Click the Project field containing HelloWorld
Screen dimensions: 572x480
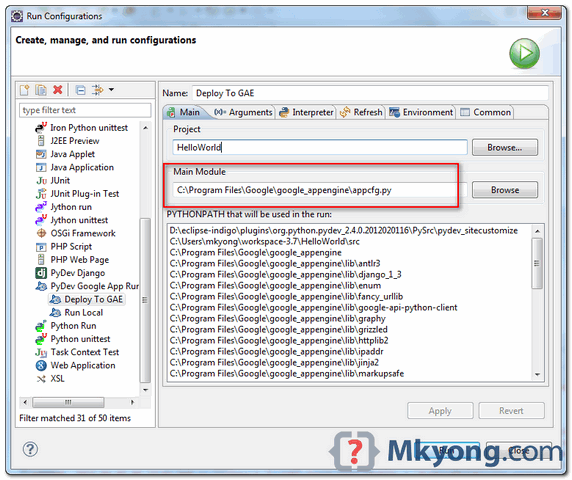coord(320,147)
